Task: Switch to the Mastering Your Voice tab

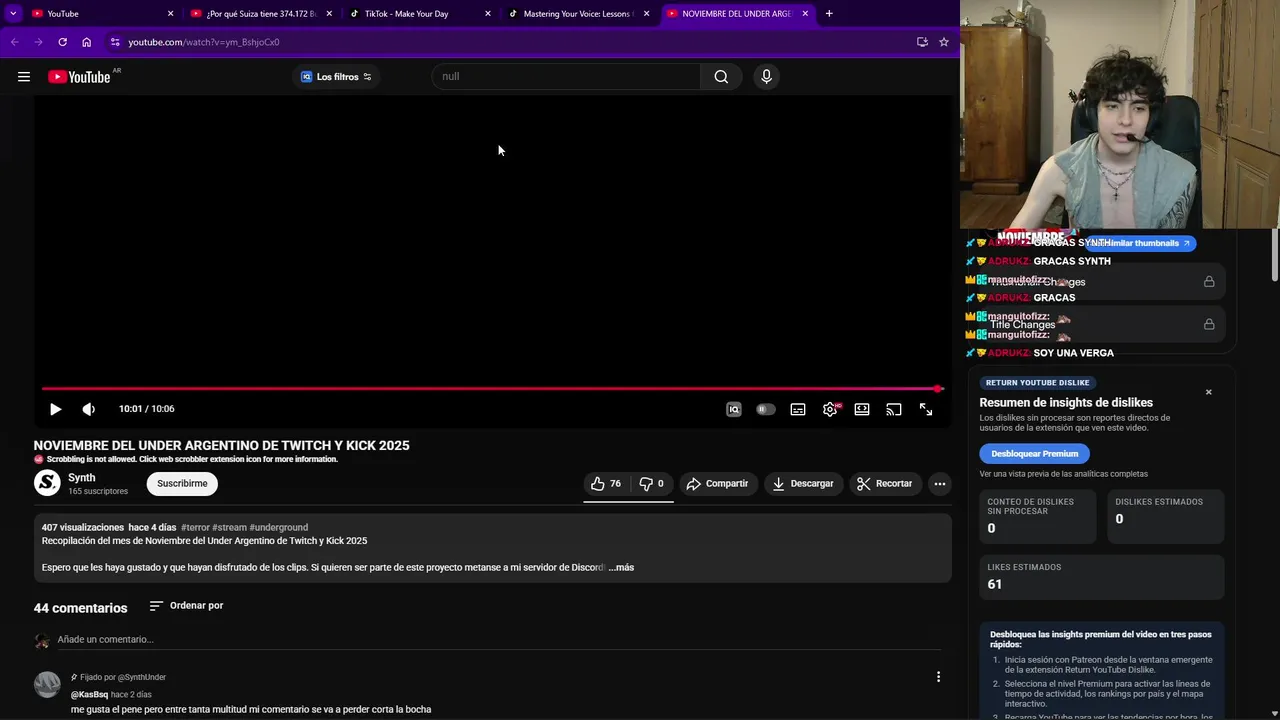Action: click(578, 14)
